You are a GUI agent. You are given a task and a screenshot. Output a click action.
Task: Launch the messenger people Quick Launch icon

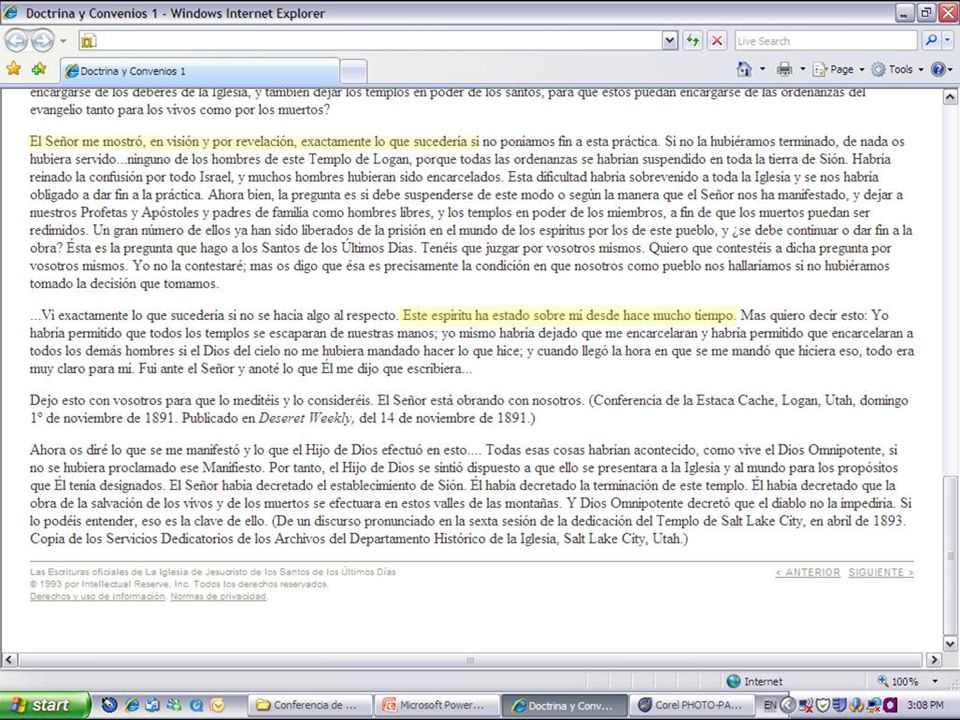(174, 705)
